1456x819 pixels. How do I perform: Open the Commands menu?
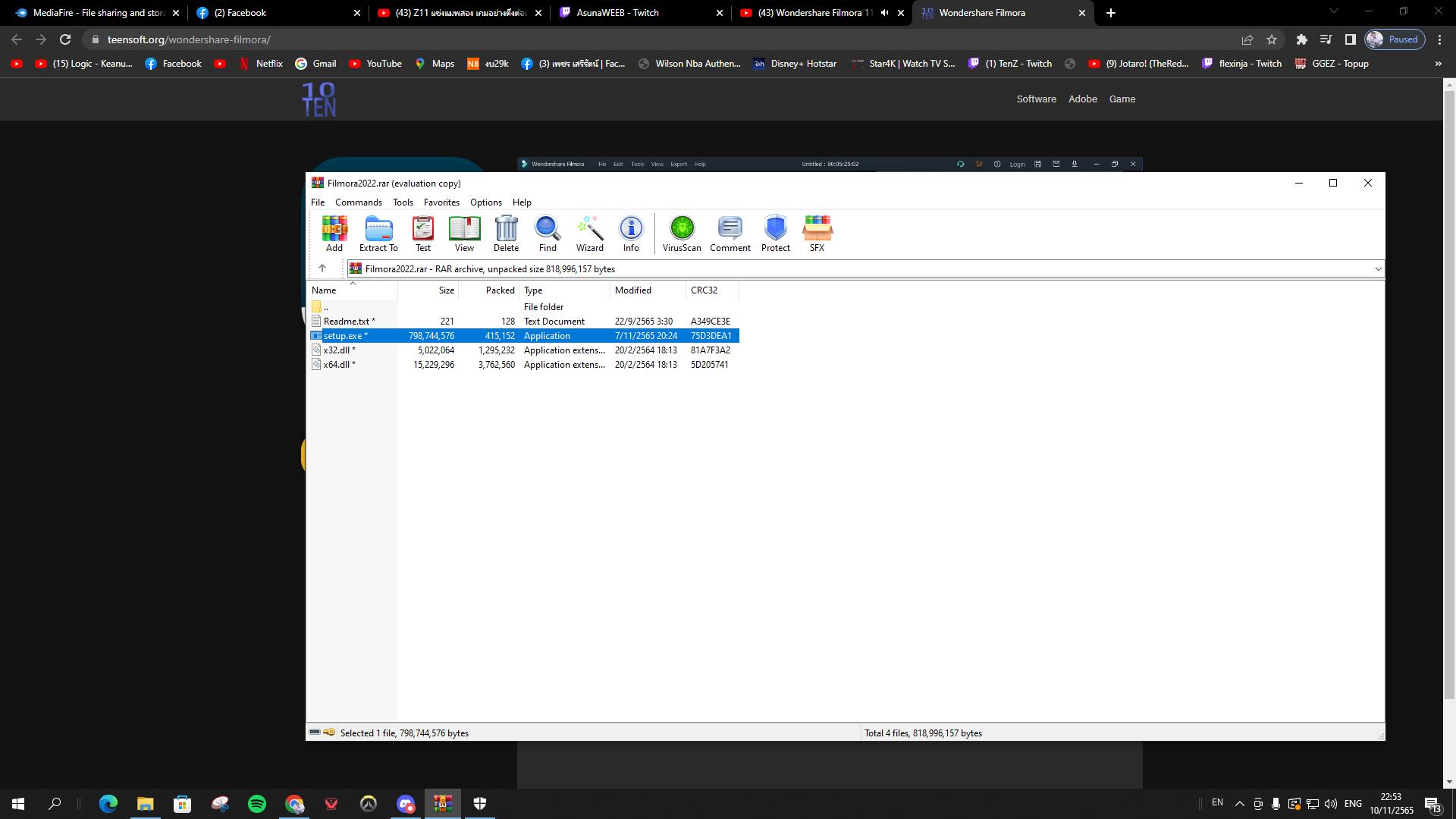click(358, 202)
